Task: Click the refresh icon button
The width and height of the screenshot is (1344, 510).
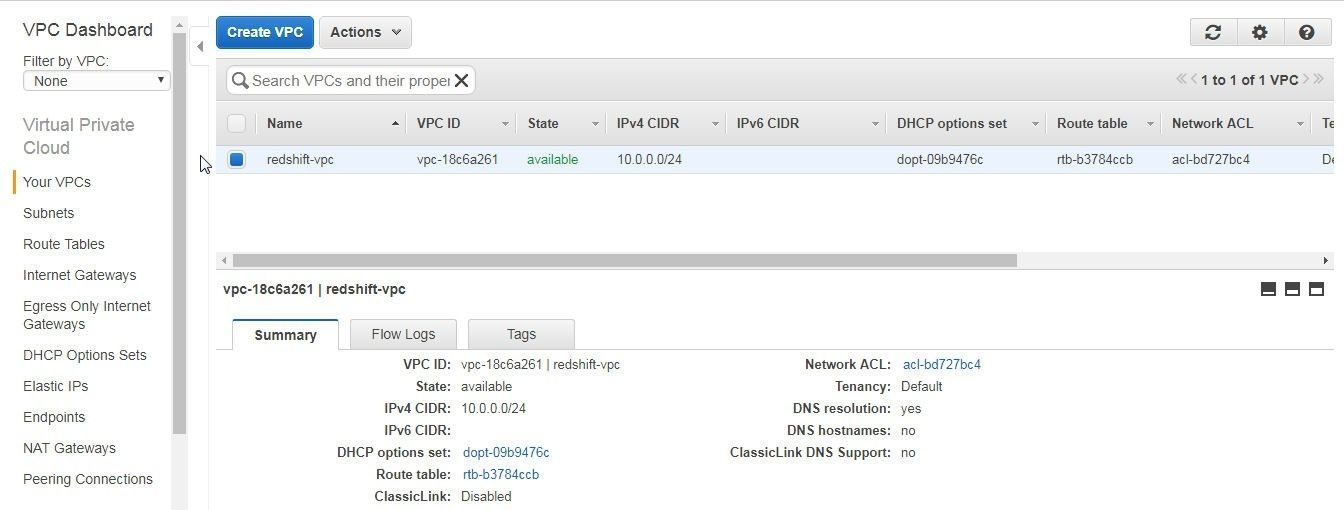Action: [1213, 32]
